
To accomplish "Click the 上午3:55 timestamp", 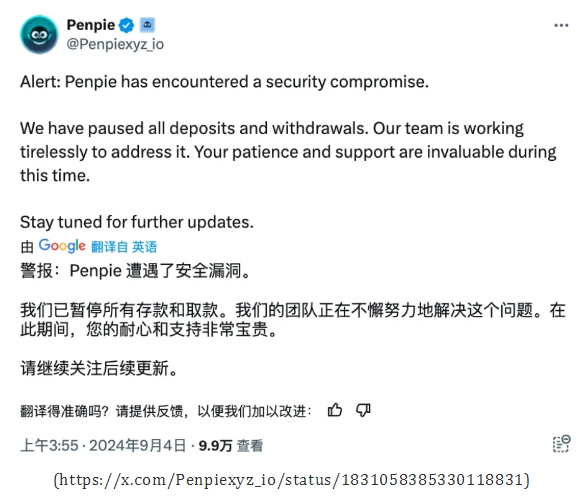I will click(49, 445).
